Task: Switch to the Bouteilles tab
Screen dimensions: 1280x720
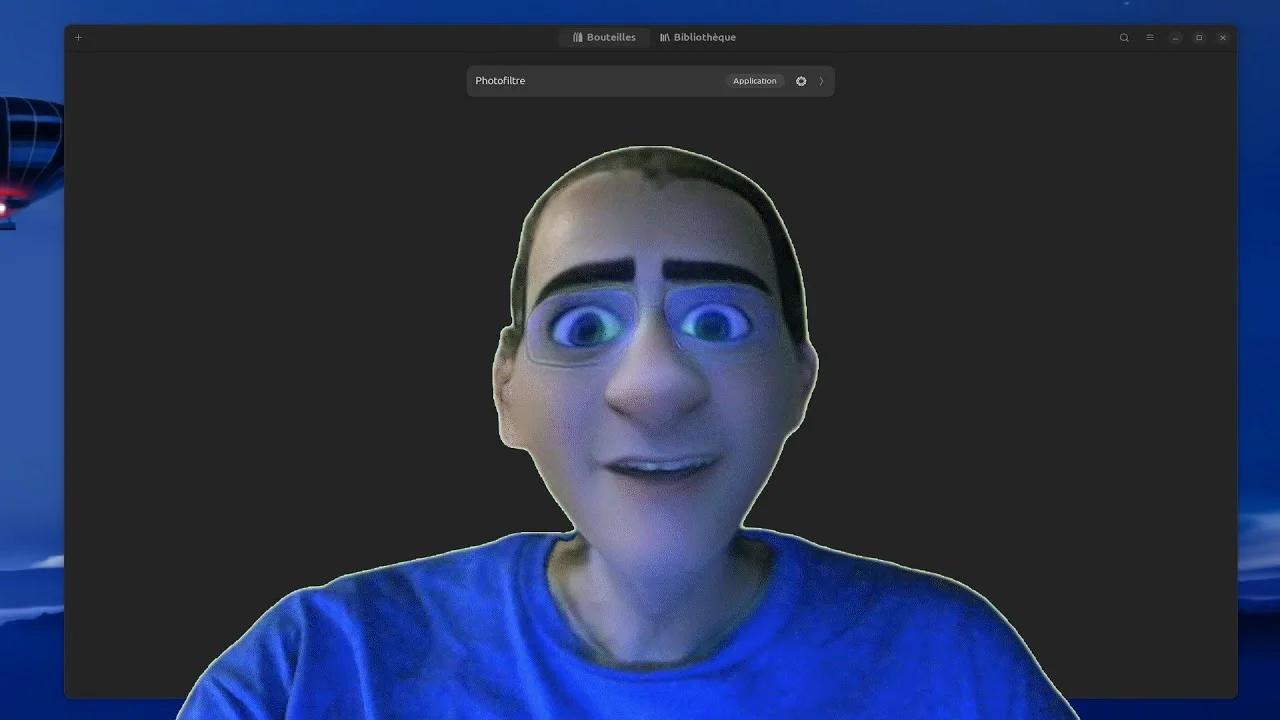Action: [604, 38]
